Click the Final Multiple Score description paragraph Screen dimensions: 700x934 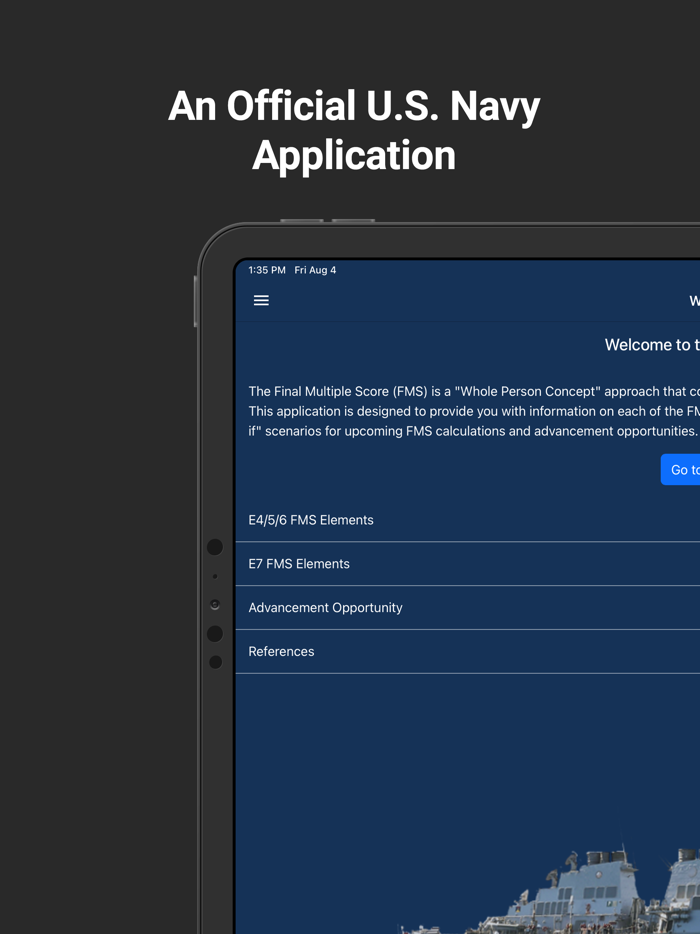pyautogui.click(x=474, y=411)
